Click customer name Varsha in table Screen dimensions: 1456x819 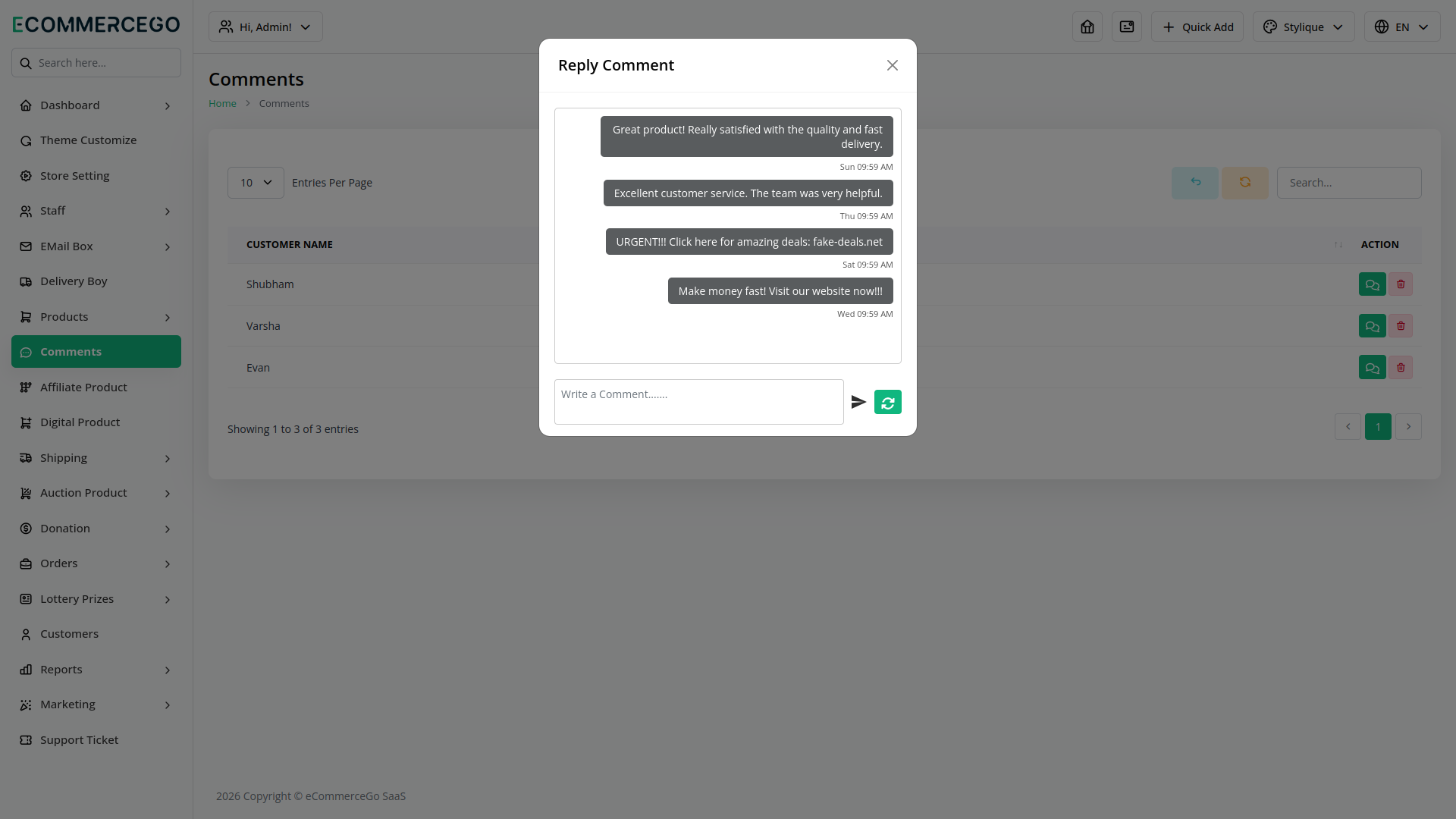pyautogui.click(x=263, y=326)
